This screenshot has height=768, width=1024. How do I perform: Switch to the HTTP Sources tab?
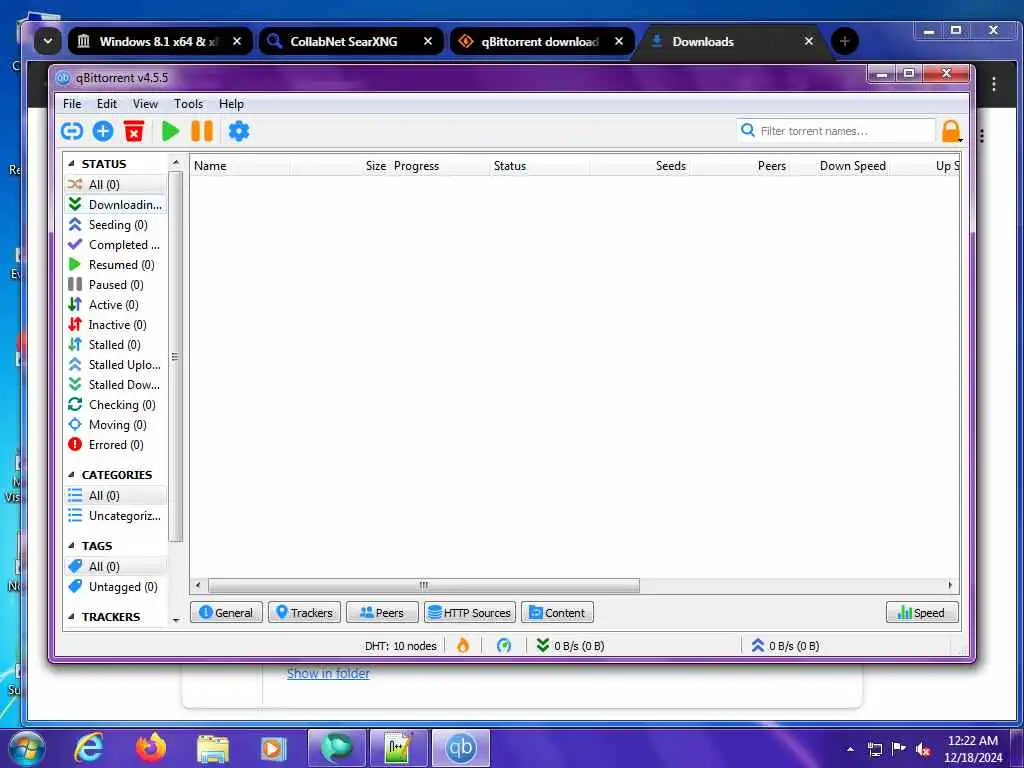(x=470, y=613)
